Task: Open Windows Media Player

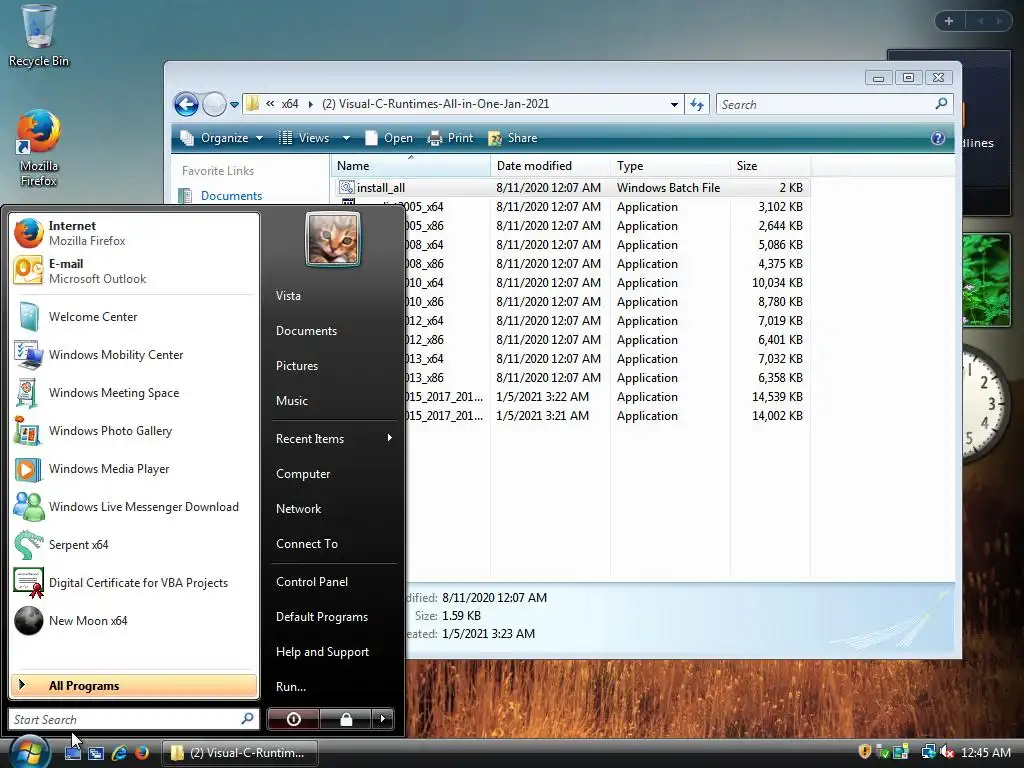Action: click(135, 469)
